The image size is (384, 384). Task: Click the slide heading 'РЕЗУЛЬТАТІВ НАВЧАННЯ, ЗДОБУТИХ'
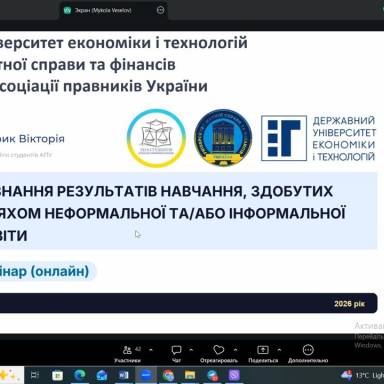click(195, 192)
